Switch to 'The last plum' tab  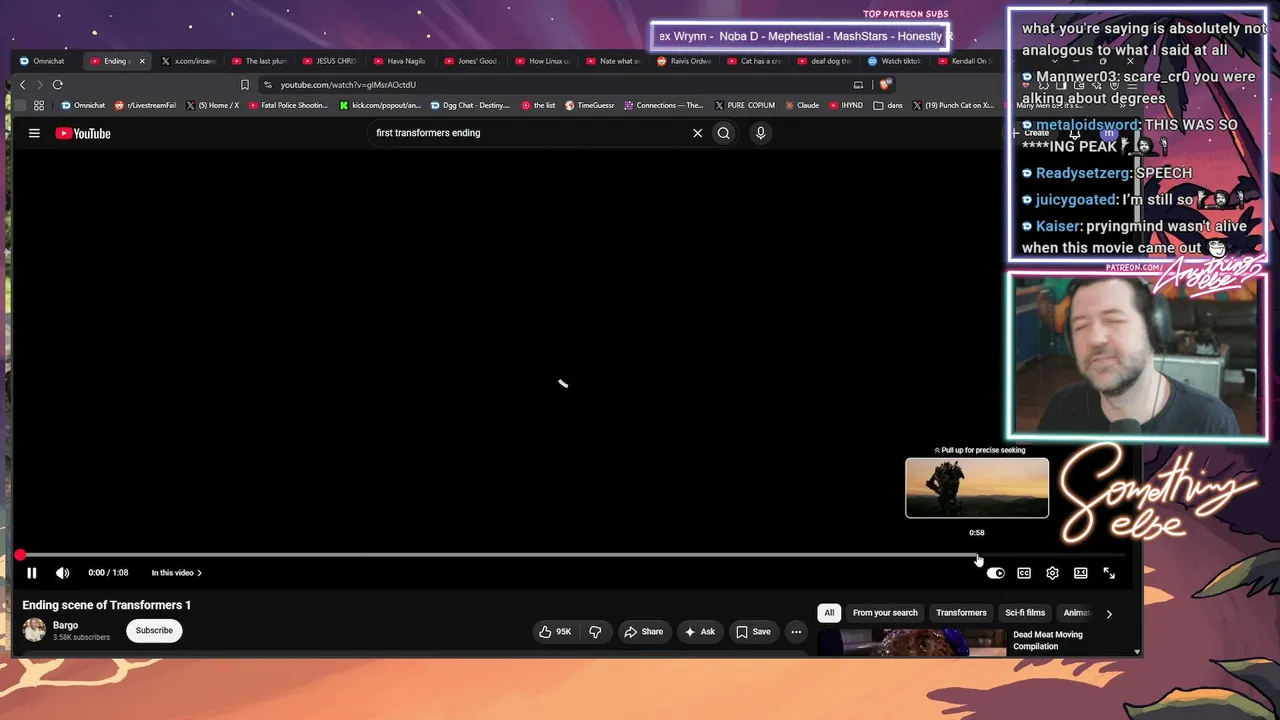260,61
